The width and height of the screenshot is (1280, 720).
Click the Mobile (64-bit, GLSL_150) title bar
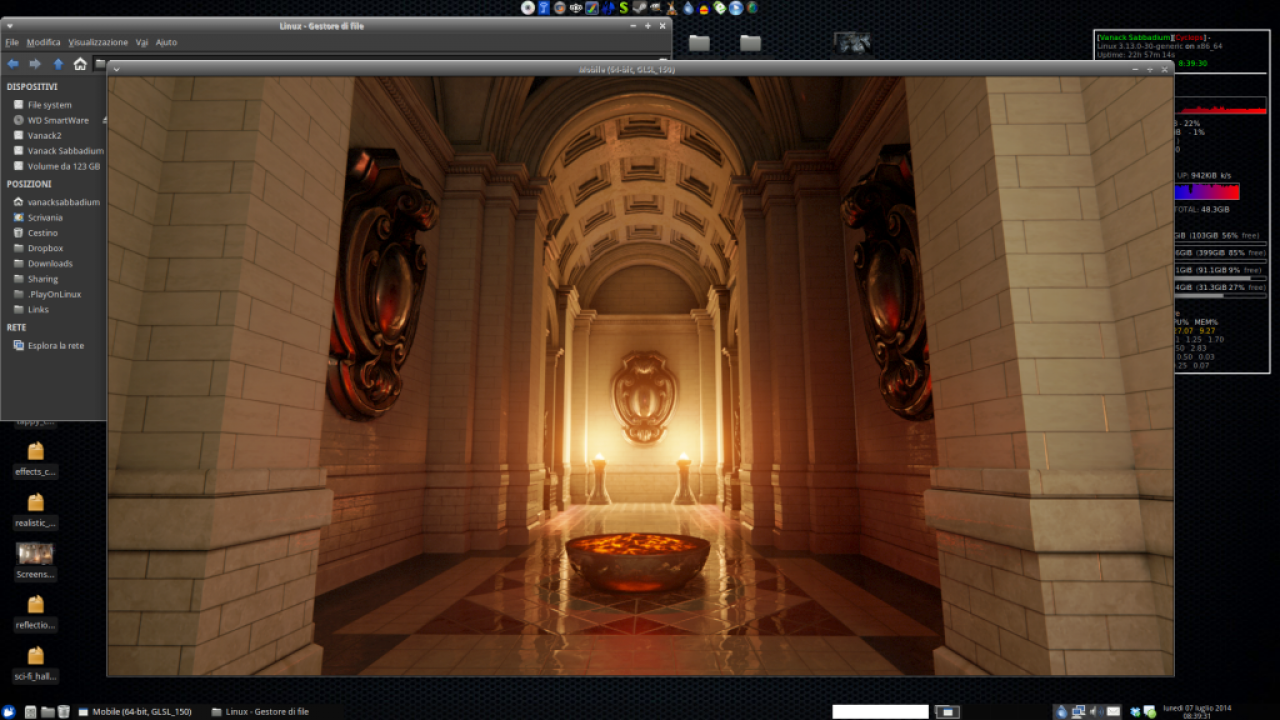point(627,69)
